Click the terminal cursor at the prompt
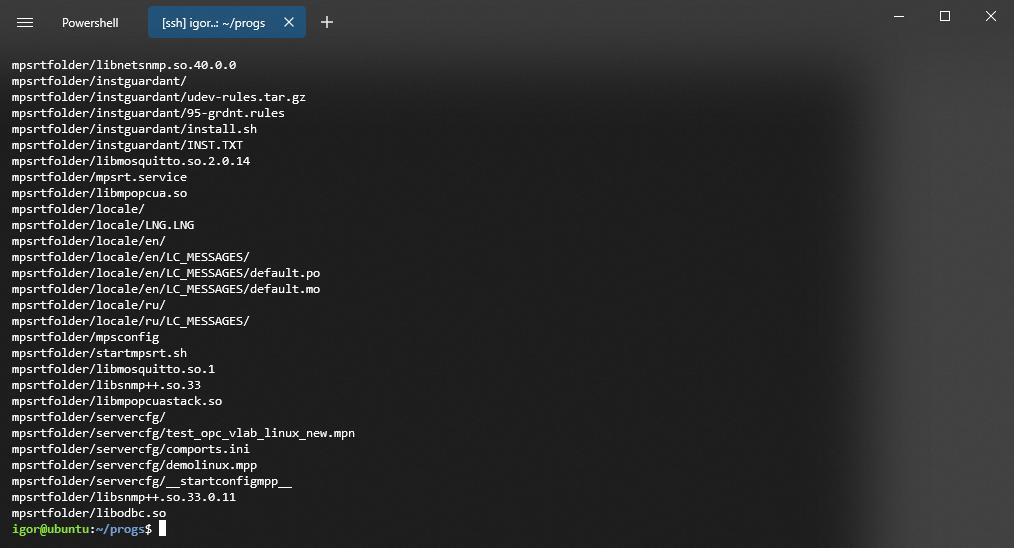This screenshot has height=548, width=1014. (162, 529)
